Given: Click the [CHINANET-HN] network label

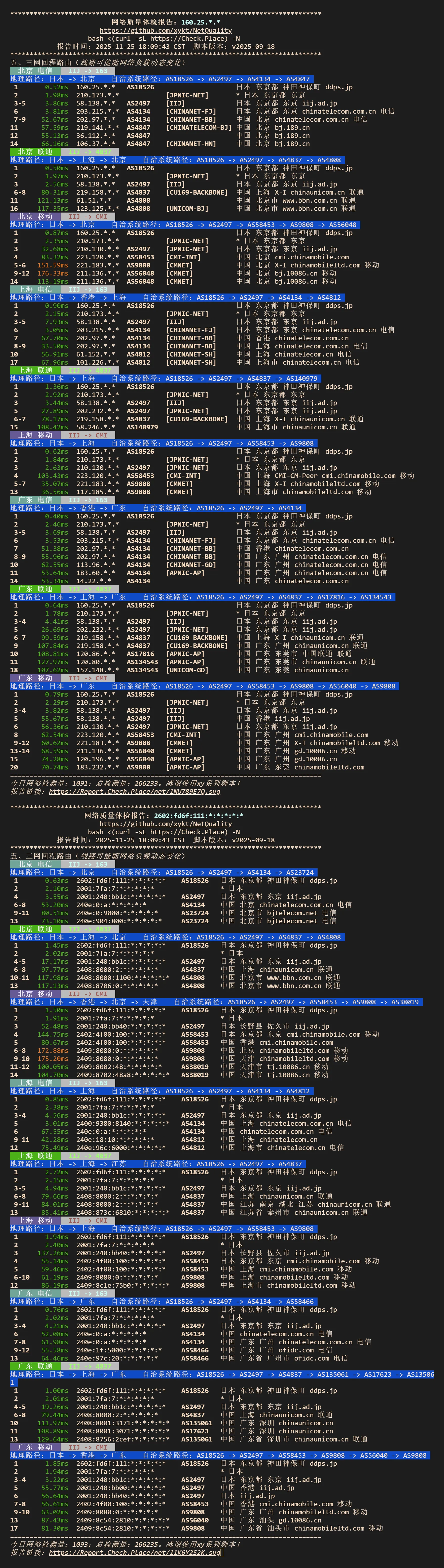Looking at the screenshot, I should 191,144.
